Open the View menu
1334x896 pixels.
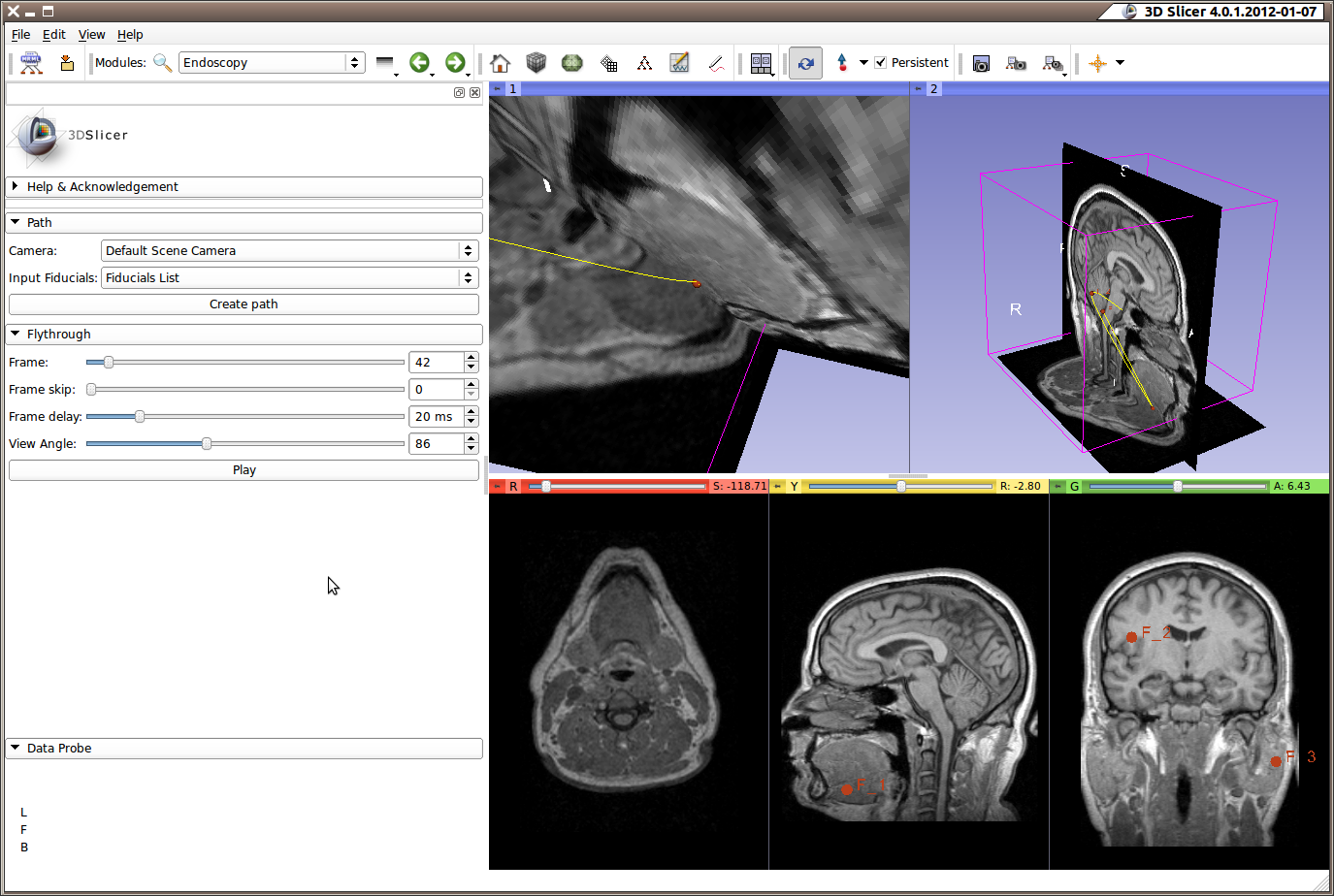coord(91,35)
